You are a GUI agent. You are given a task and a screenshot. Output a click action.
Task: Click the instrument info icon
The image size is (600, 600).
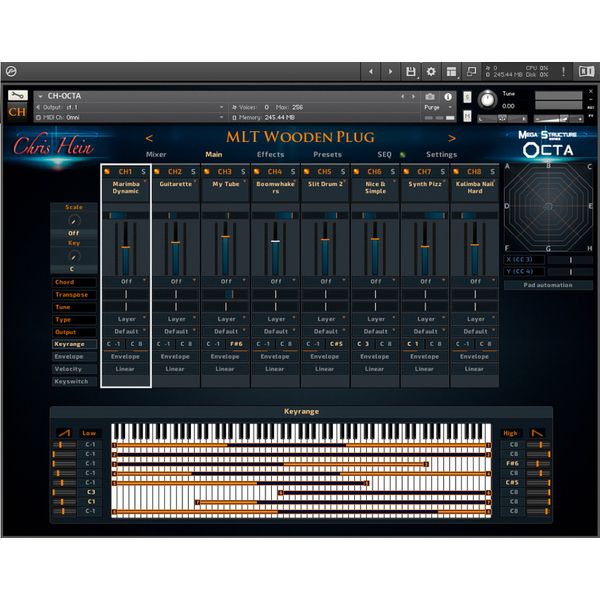click(448, 96)
